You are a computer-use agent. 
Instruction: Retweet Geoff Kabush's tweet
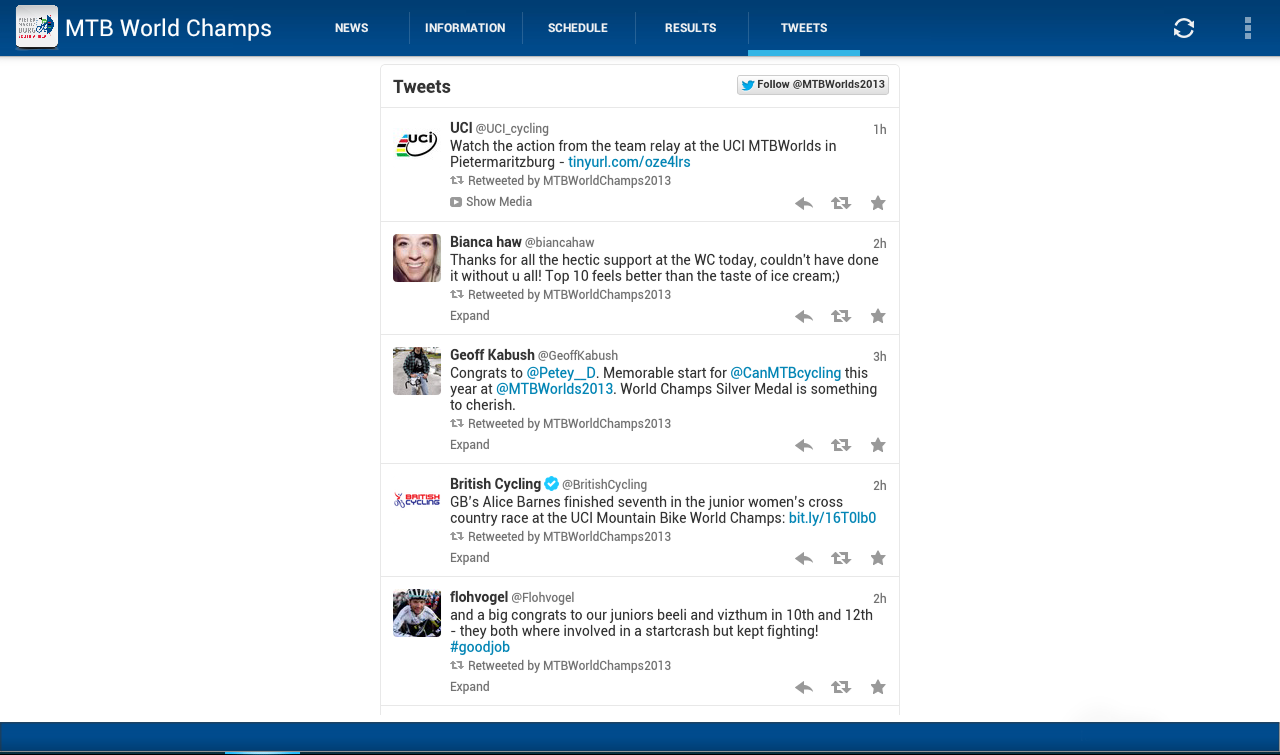(841, 445)
